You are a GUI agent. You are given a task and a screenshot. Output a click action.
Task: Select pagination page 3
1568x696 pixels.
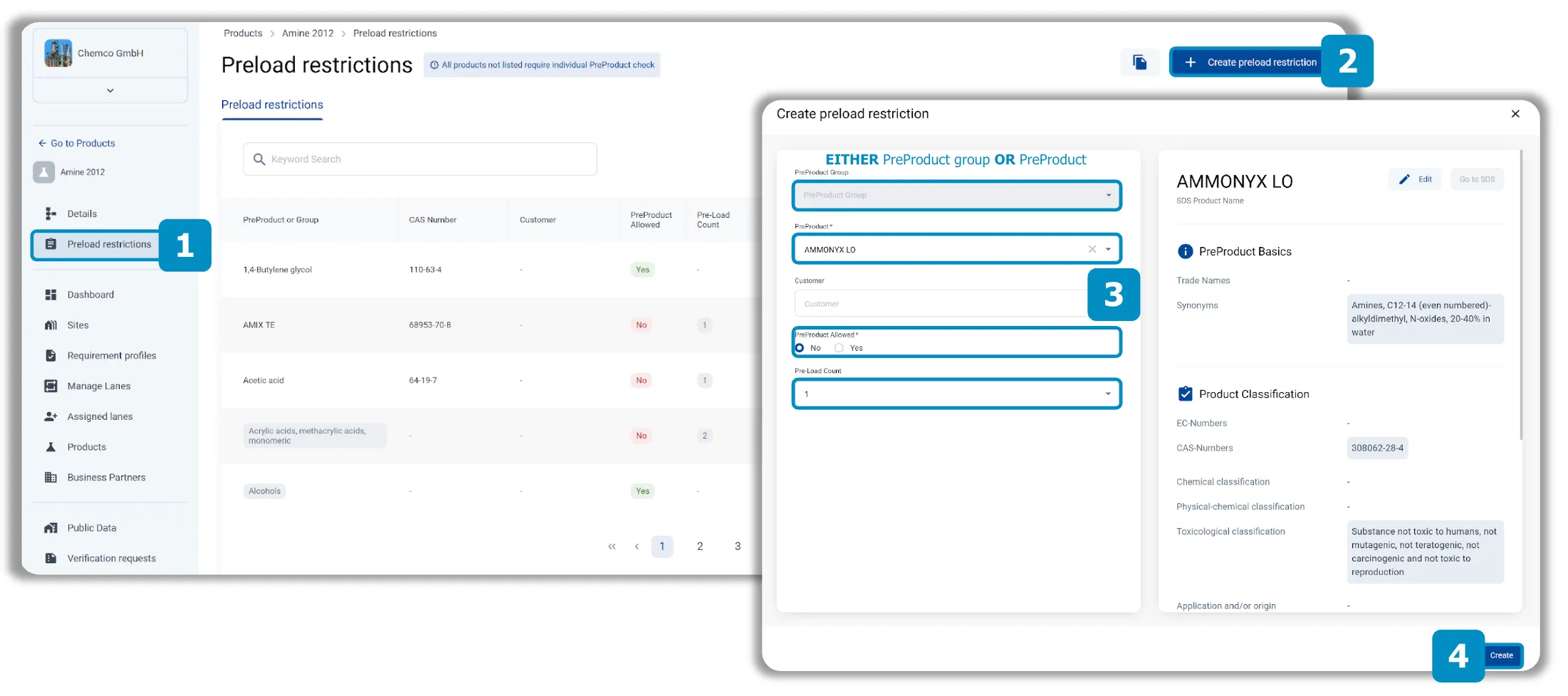tap(738, 547)
